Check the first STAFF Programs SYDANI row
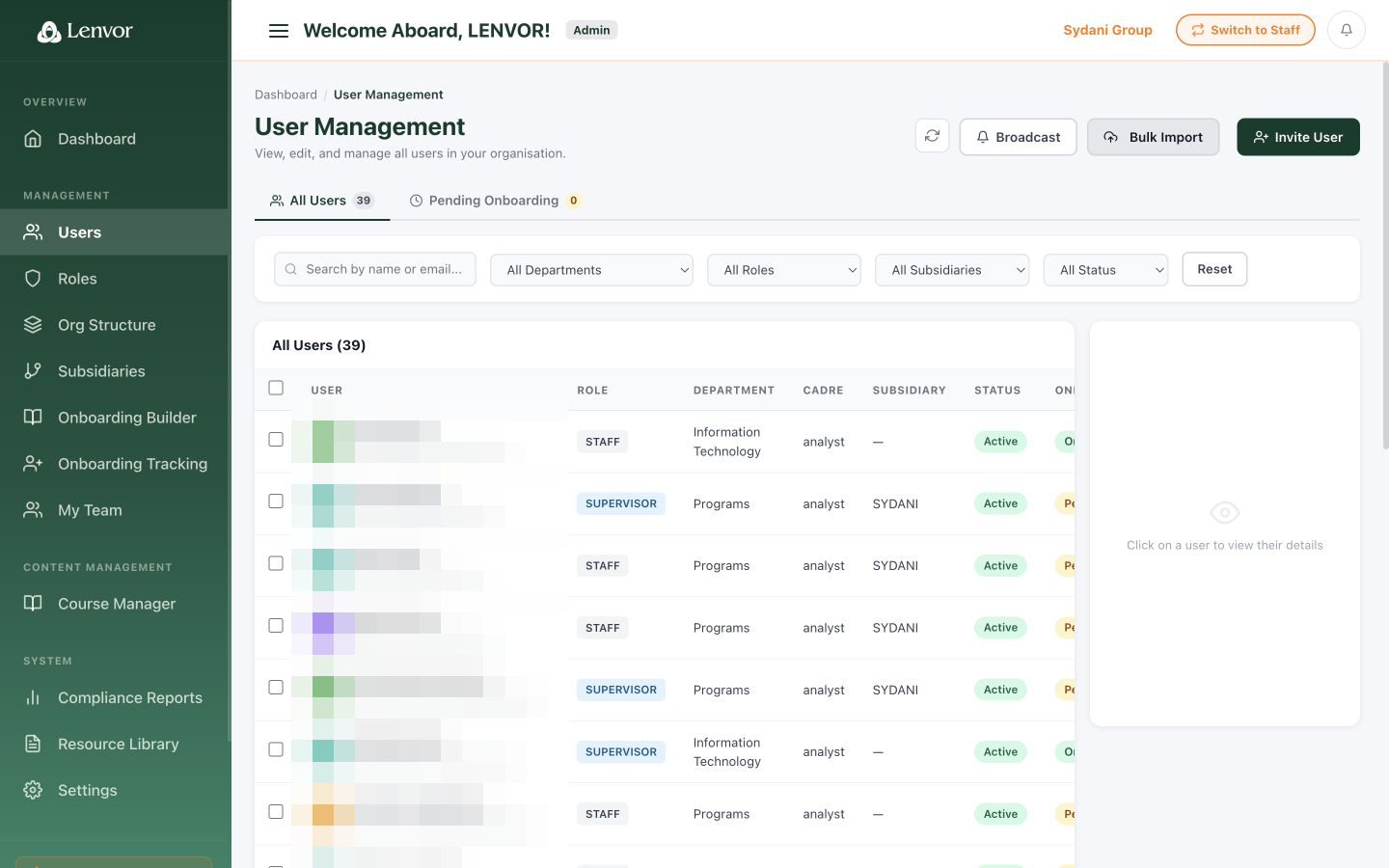 pos(276,563)
